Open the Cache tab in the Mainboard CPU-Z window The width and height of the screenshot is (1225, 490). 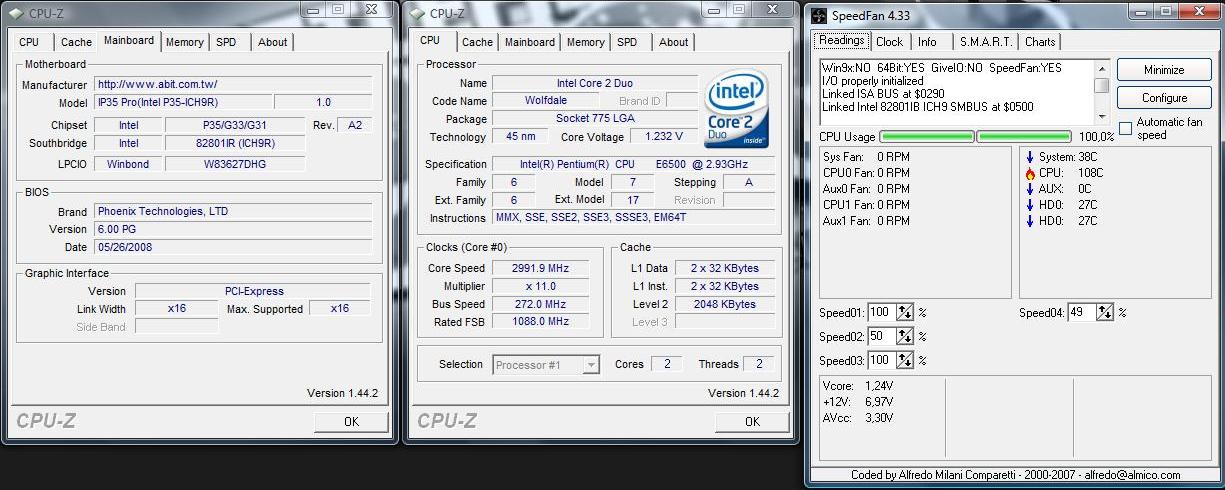[x=76, y=42]
